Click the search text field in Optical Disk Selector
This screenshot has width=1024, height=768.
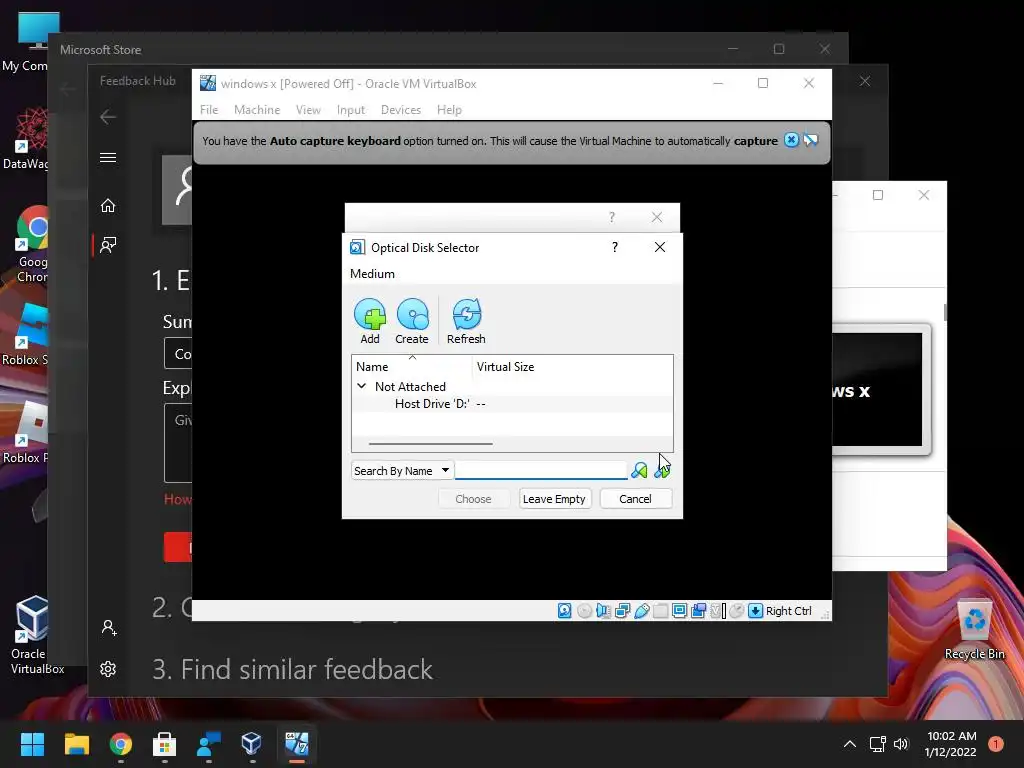coord(541,470)
